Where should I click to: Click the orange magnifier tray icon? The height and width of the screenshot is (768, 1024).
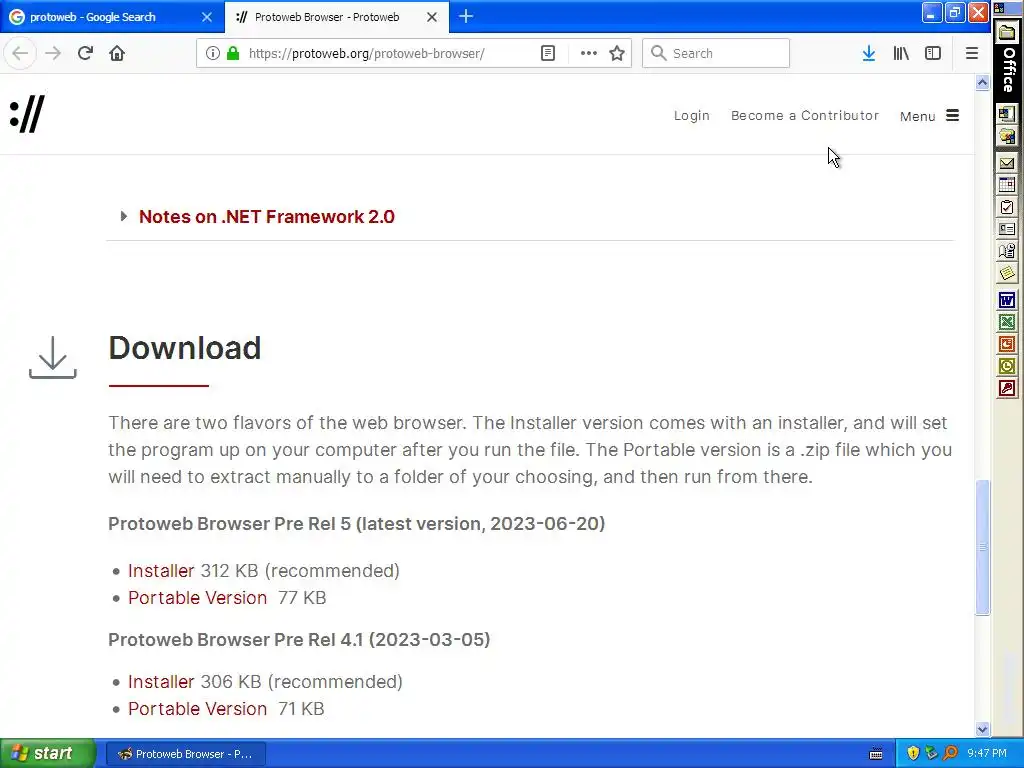[950, 754]
